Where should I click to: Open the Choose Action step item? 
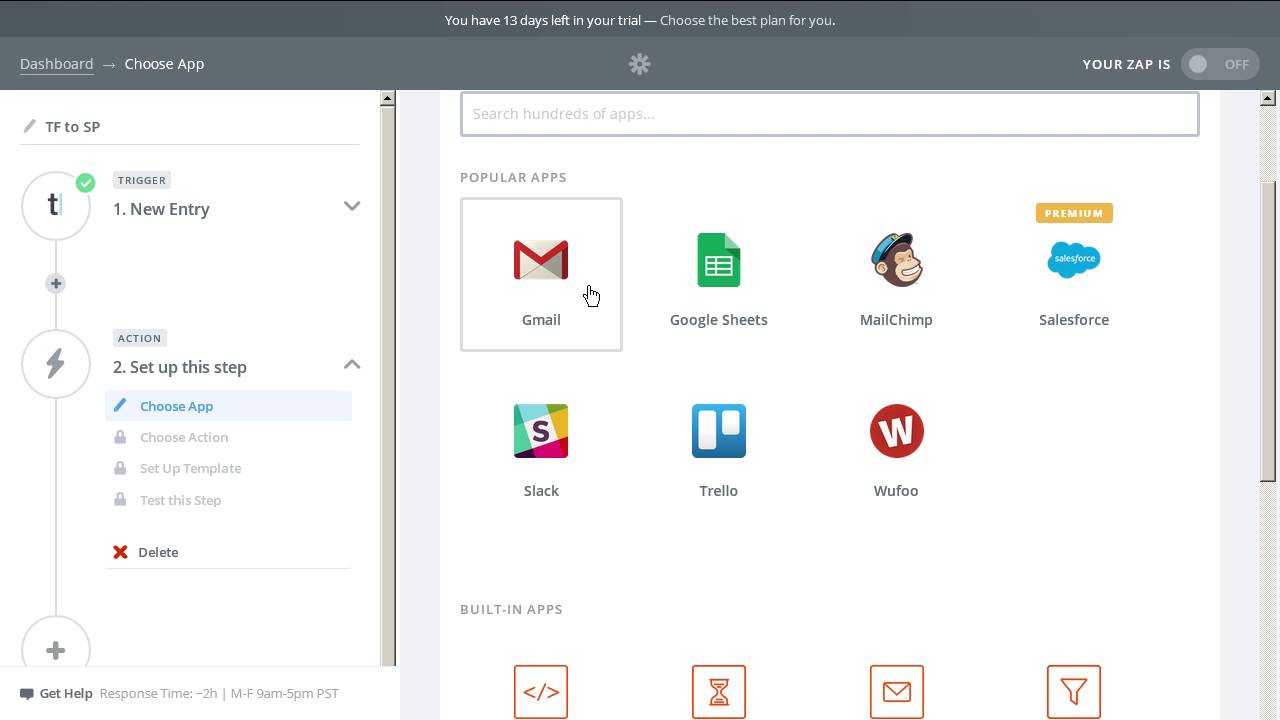[228, 437]
